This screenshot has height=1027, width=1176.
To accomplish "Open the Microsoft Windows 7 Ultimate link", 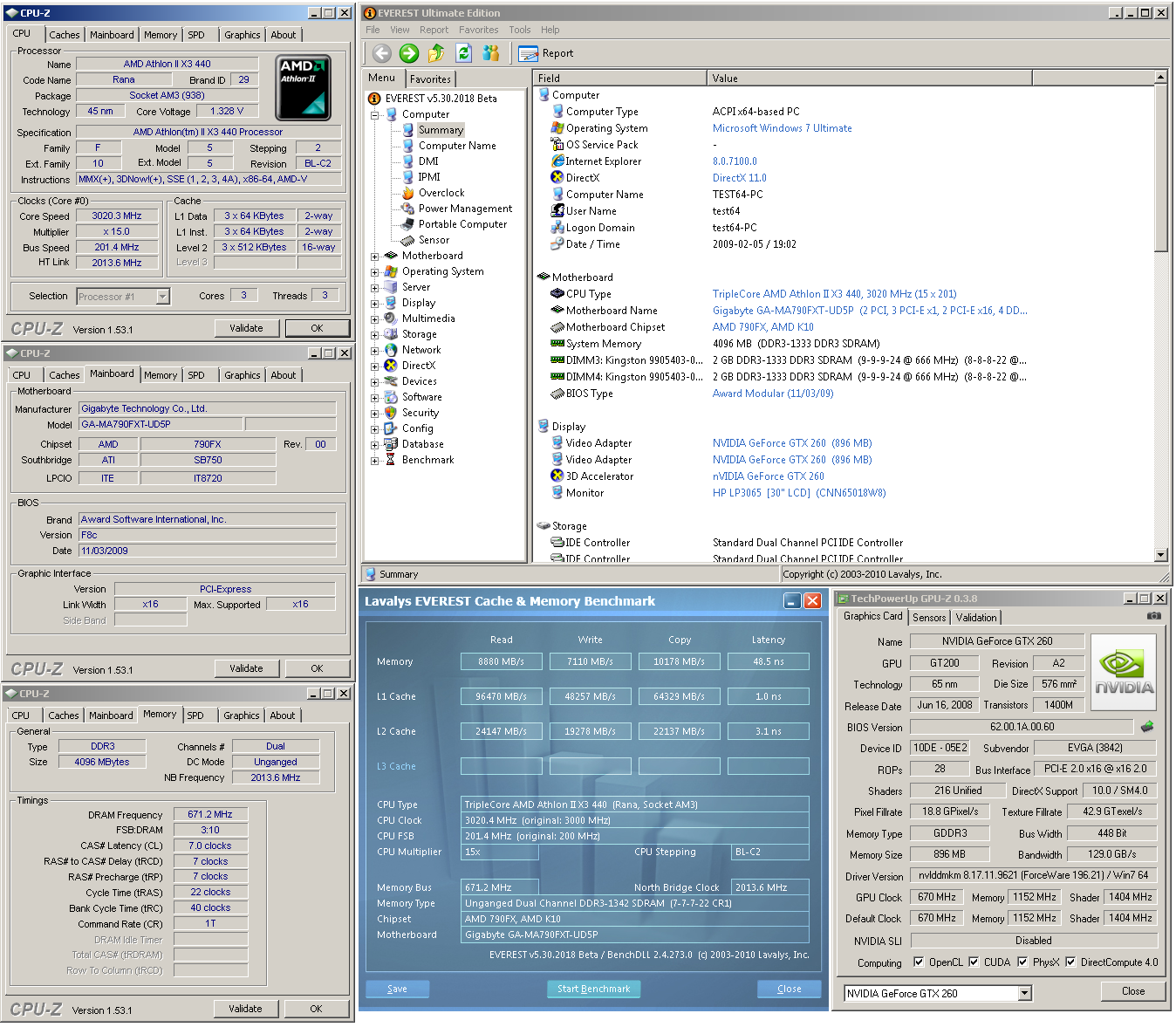I will 782,128.
